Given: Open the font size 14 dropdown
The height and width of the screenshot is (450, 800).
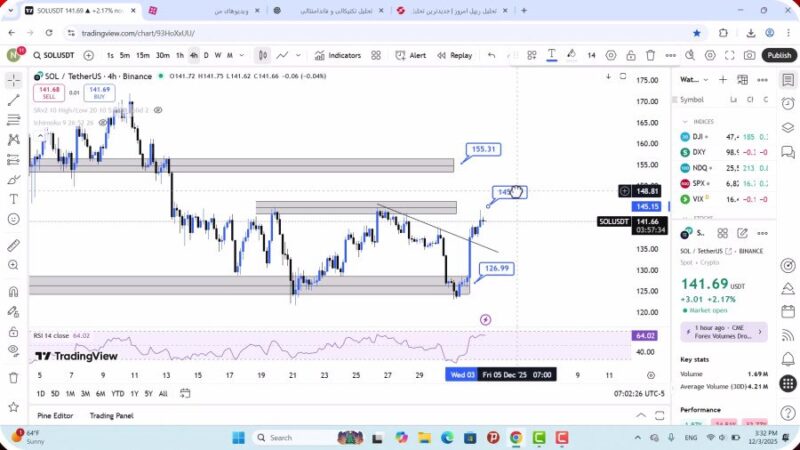Looking at the screenshot, I should point(591,55).
